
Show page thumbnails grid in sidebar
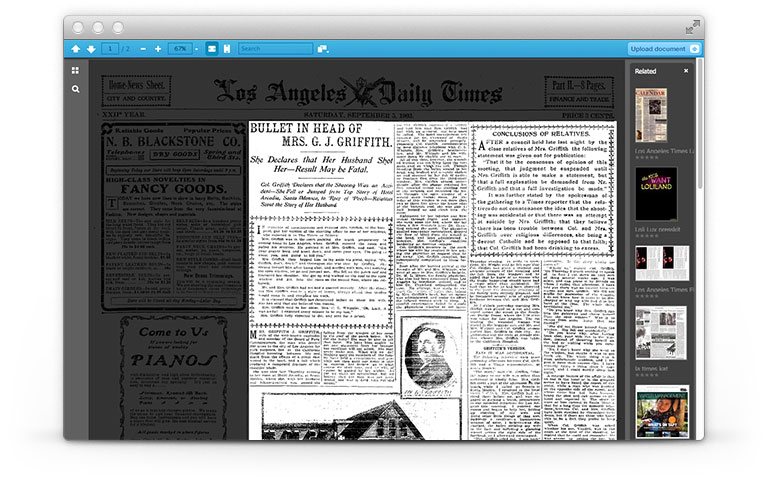tap(75, 71)
